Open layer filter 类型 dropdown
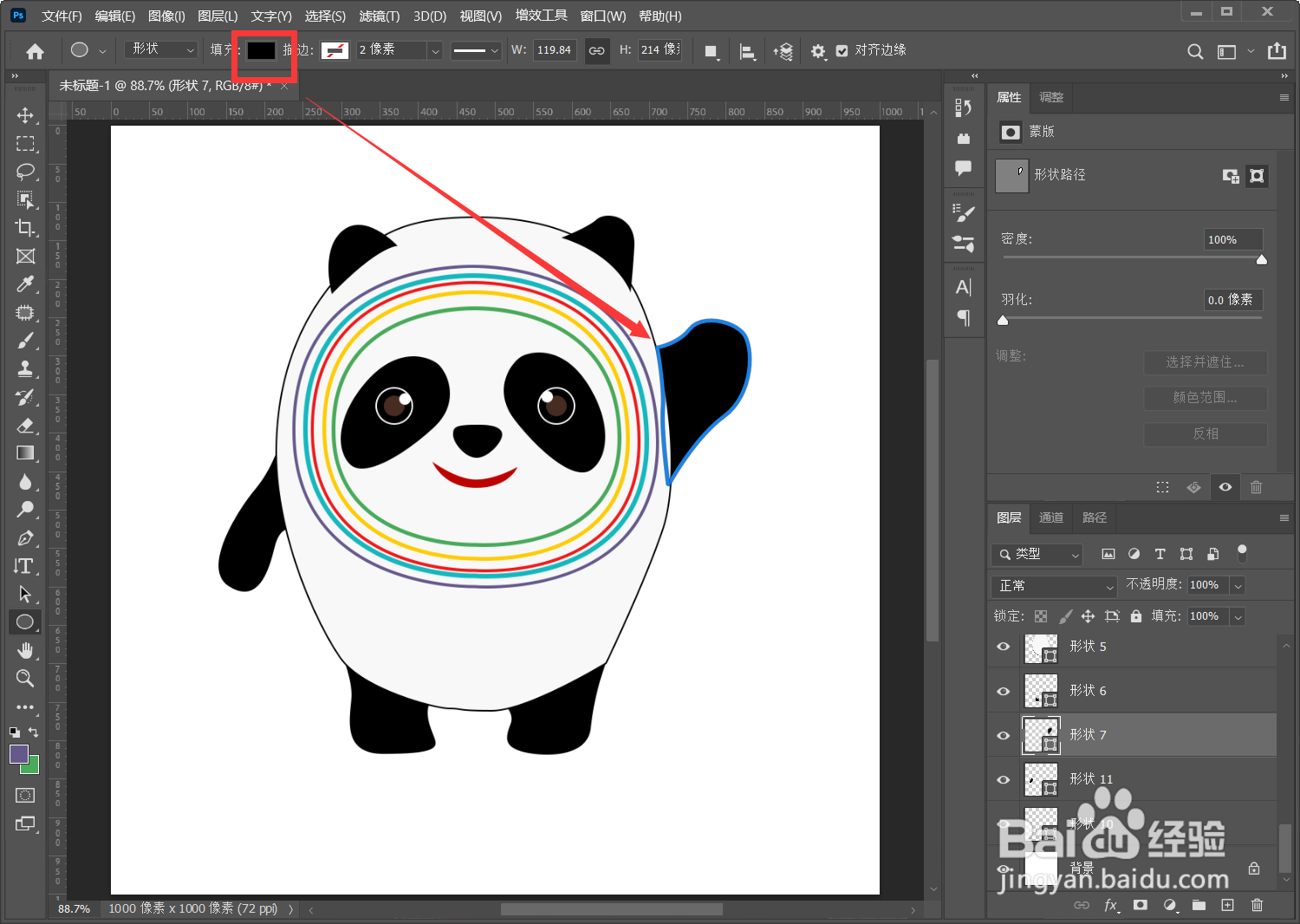 tap(1037, 554)
